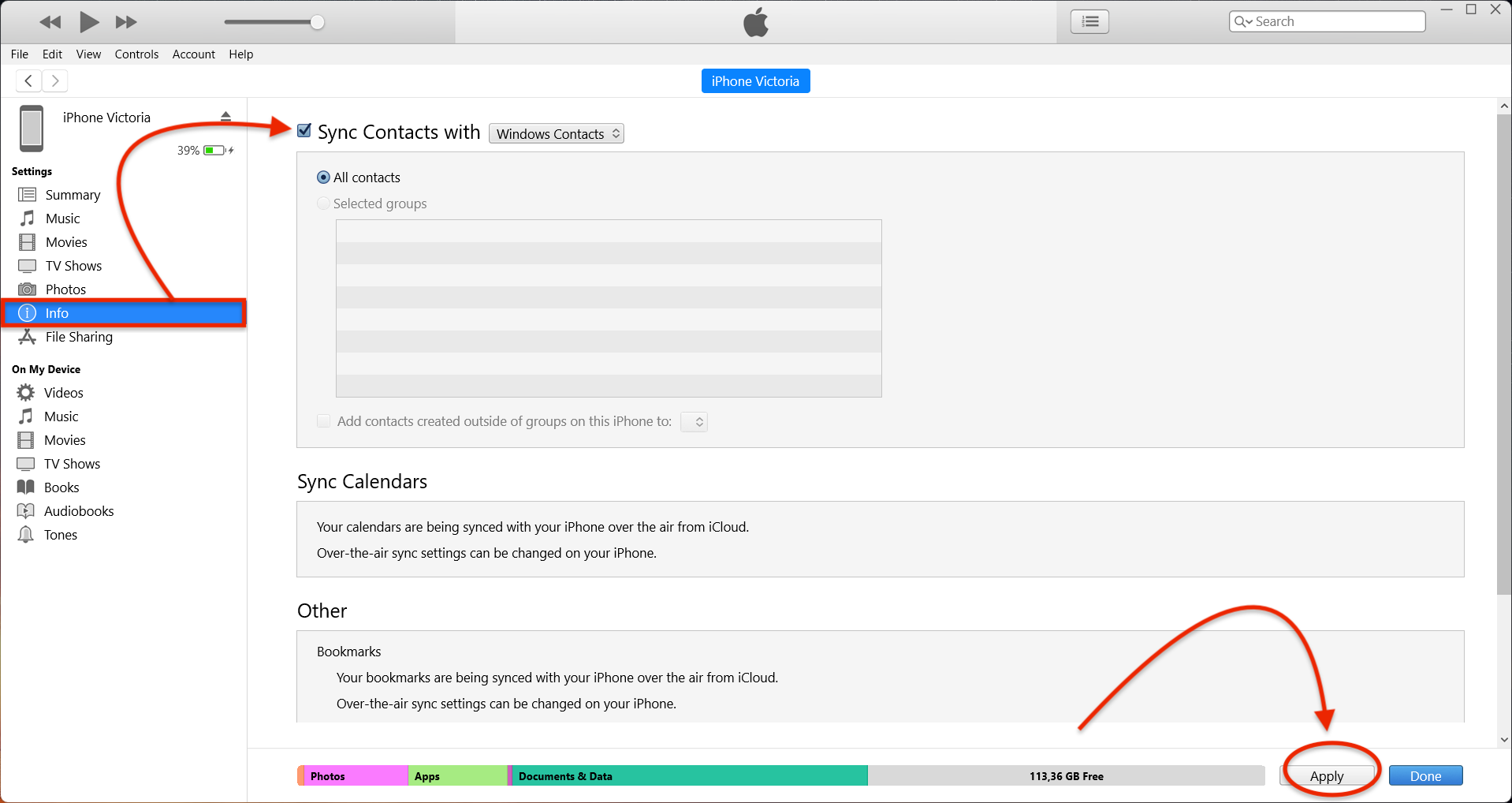The image size is (1512, 803).
Task: Adjust the volume slider knob
Action: click(x=317, y=22)
